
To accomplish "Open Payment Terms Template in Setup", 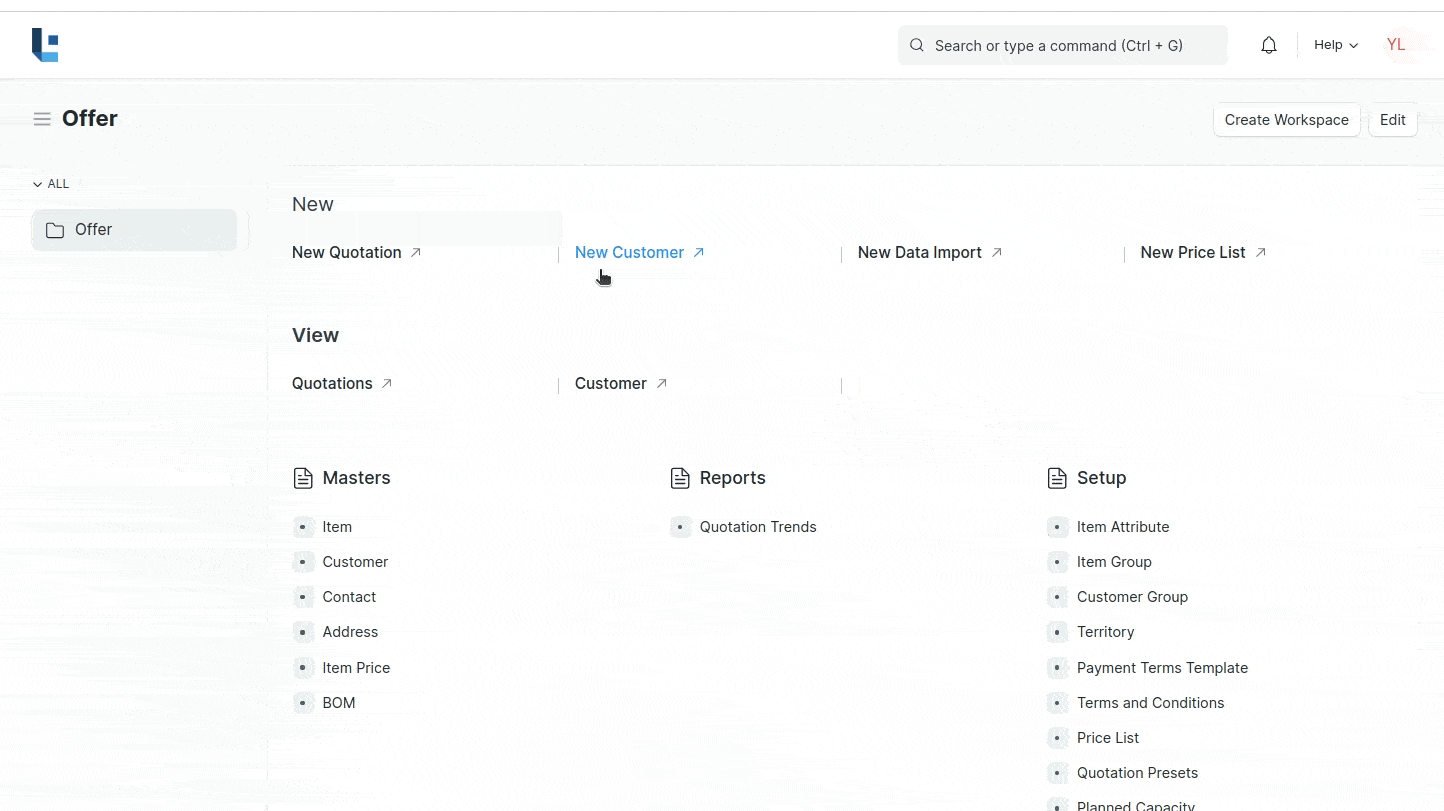I will pyautogui.click(x=1162, y=668).
